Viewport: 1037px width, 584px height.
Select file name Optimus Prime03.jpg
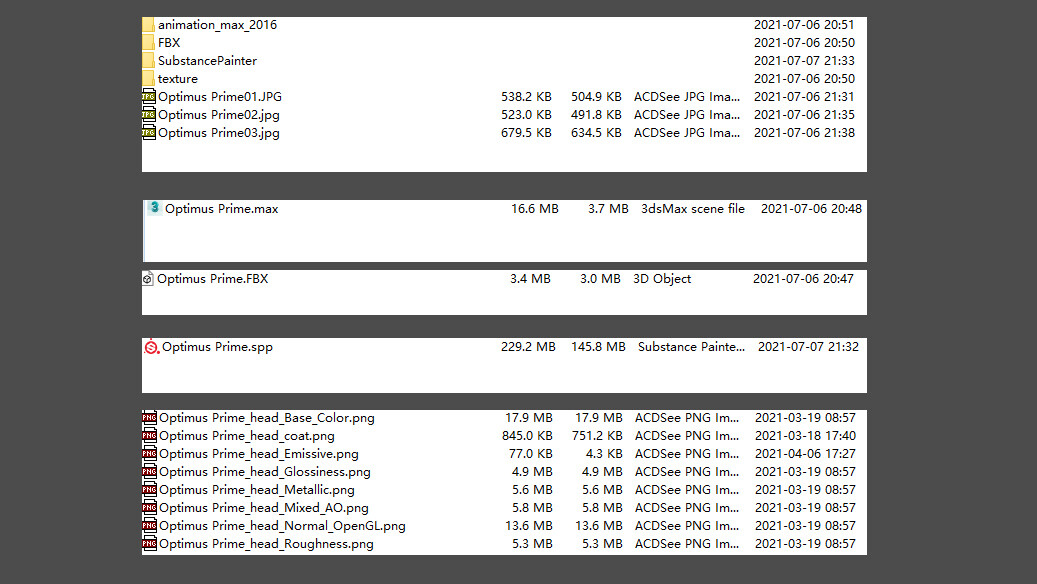click(x=219, y=133)
